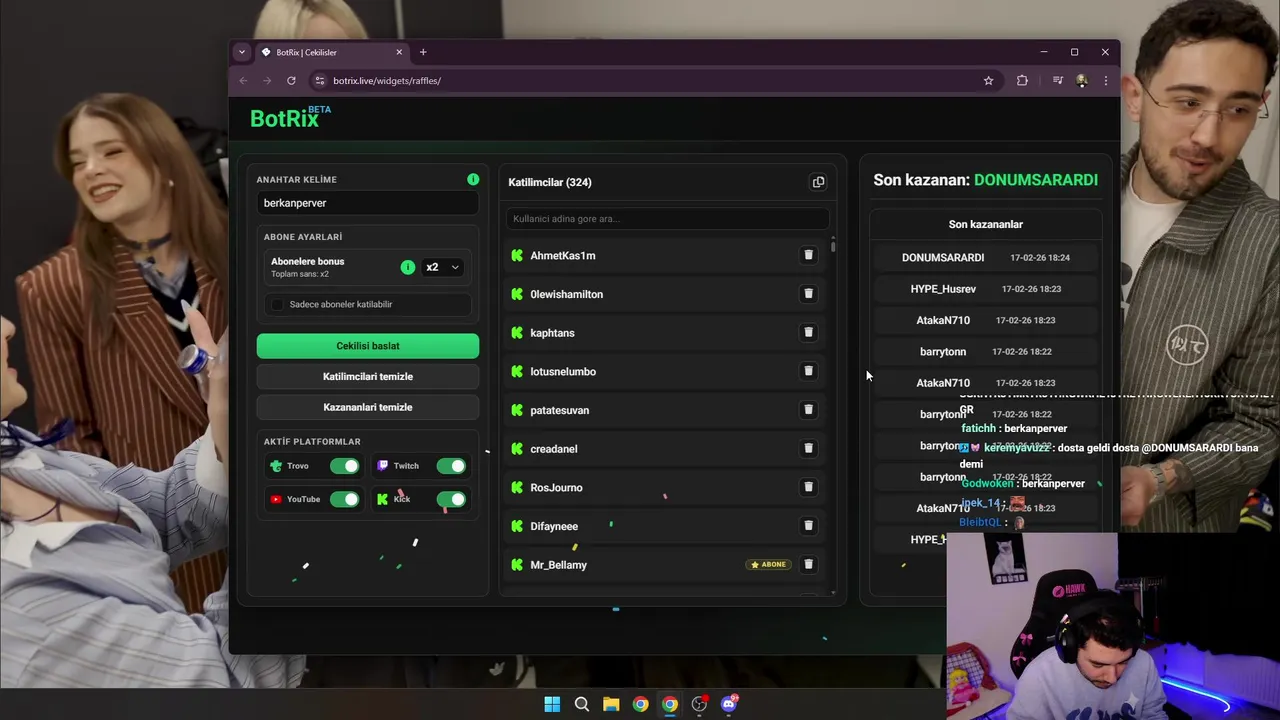
Task: Open tab search dropdown arrow
Action: [241, 52]
